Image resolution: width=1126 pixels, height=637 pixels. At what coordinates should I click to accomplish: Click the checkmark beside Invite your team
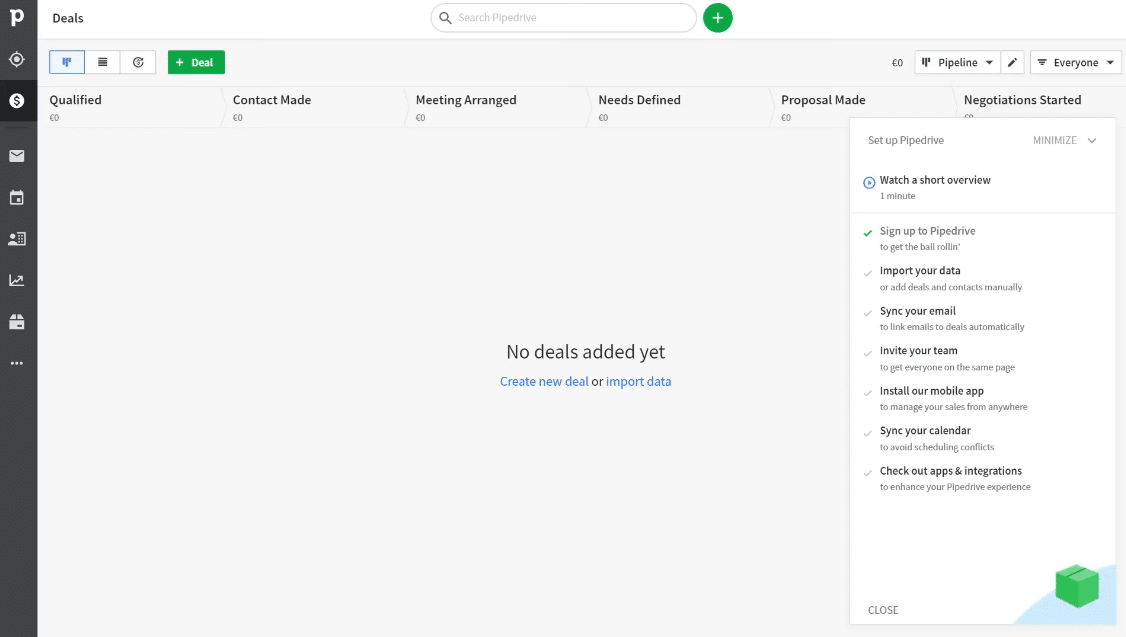pos(868,353)
